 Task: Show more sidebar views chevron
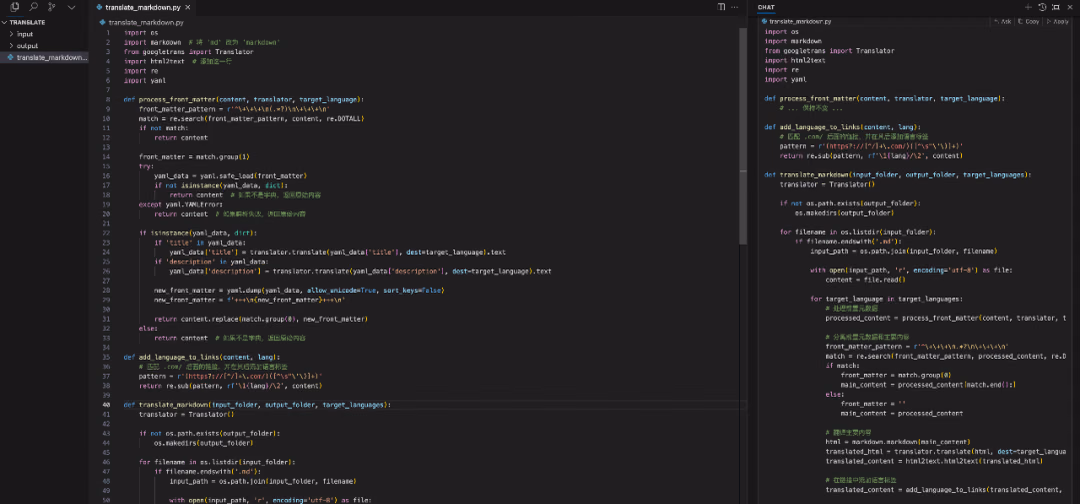tap(71, 7)
